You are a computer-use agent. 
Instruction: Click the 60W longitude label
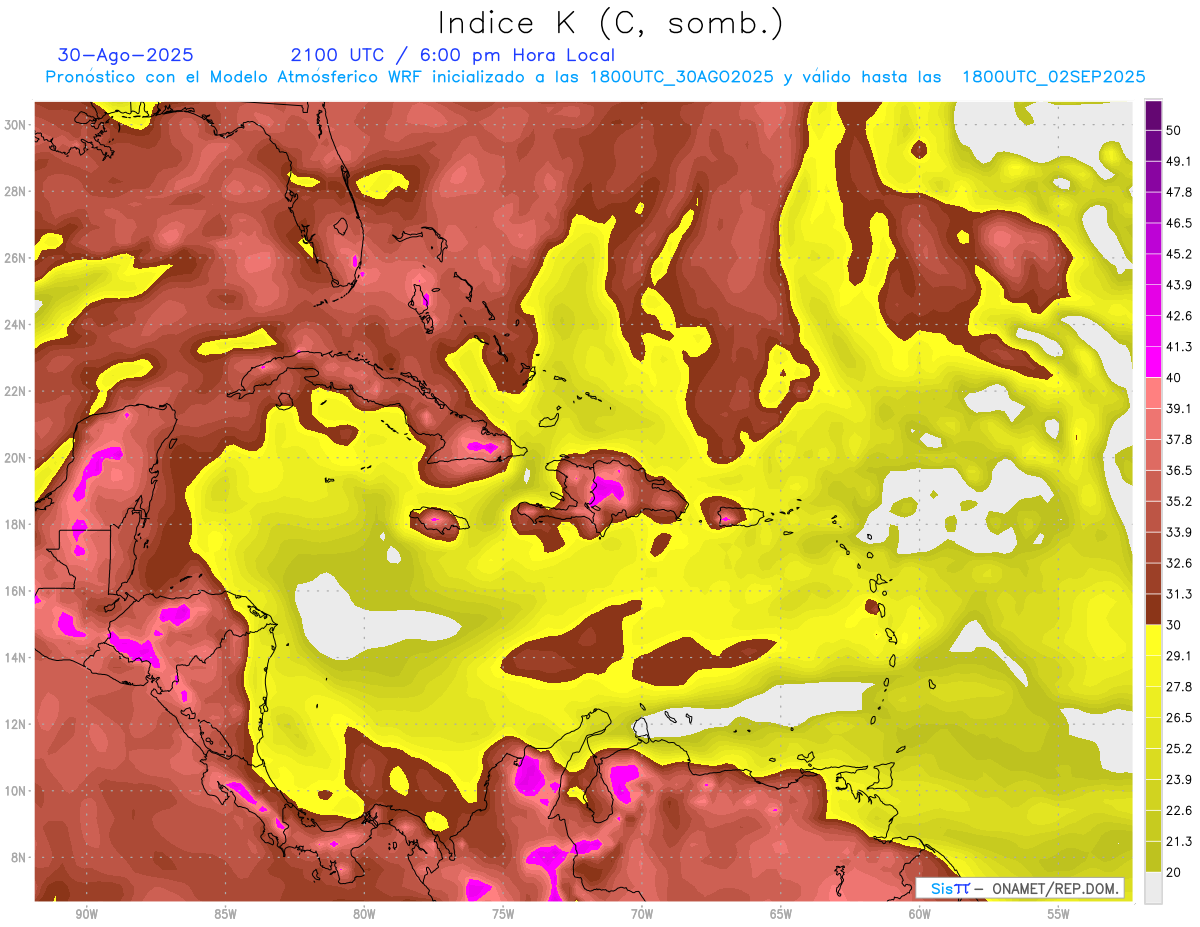coord(920,914)
